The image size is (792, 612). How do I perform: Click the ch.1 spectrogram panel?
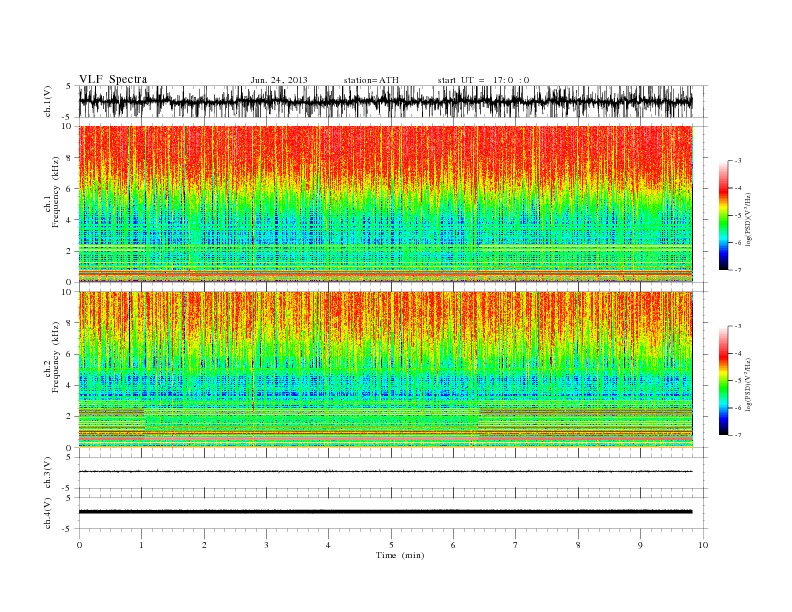[386, 204]
